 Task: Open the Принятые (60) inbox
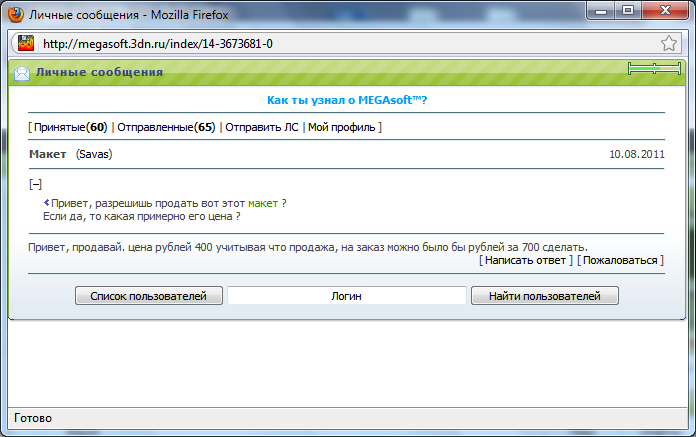pos(71,127)
